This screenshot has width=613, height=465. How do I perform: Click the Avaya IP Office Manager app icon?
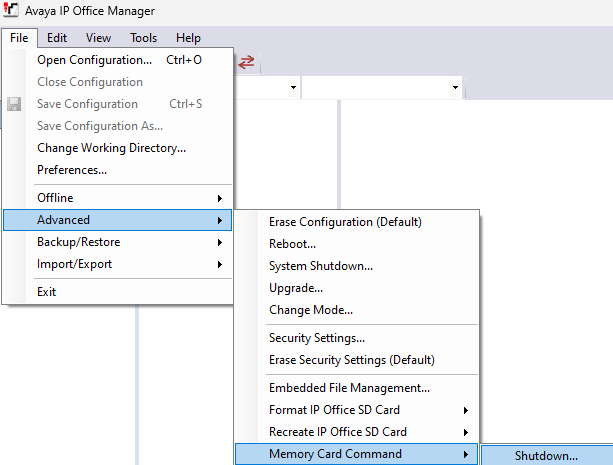[x=11, y=10]
